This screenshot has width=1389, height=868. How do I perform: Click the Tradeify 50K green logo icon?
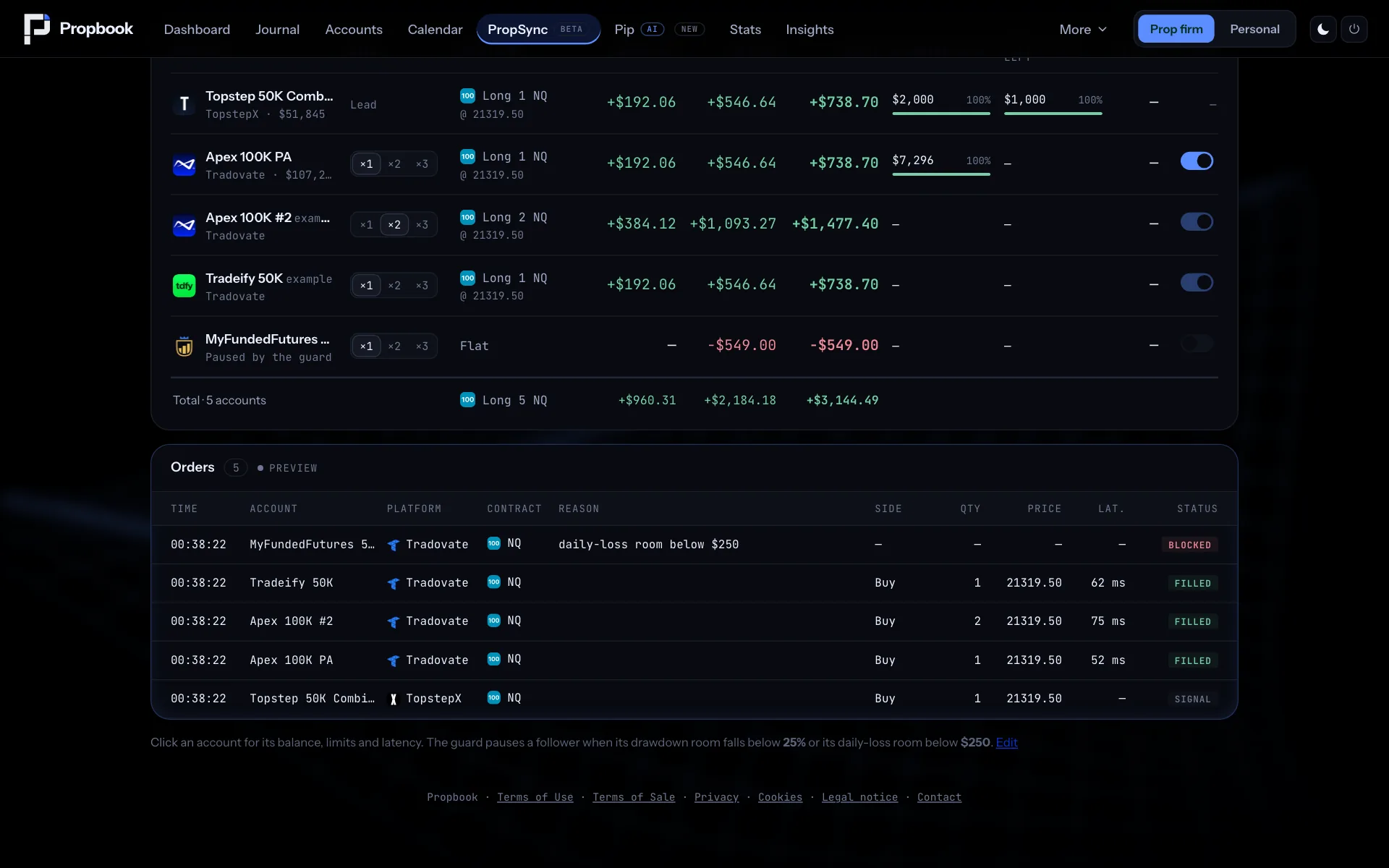point(184,286)
